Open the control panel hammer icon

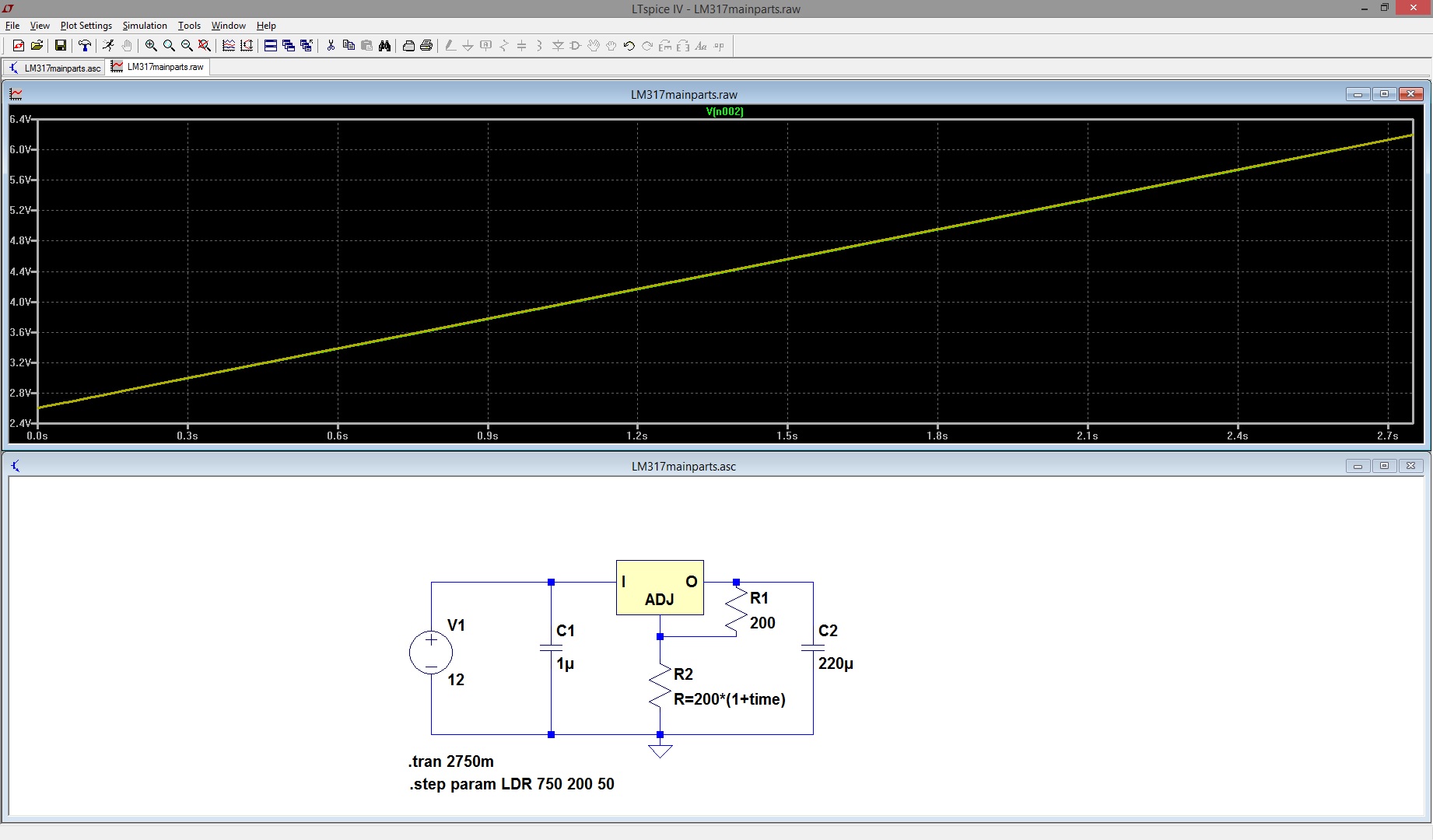(85, 46)
